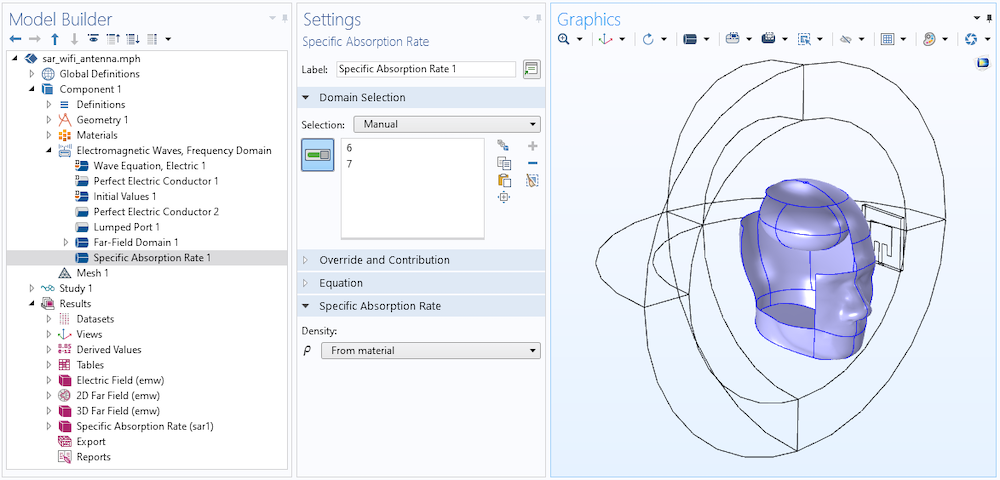This screenshot has height=480, width=1000.
Task: Click the Label field Specific Absorption Rate 1
Action: pyautogui.click(x=426, y=69)
